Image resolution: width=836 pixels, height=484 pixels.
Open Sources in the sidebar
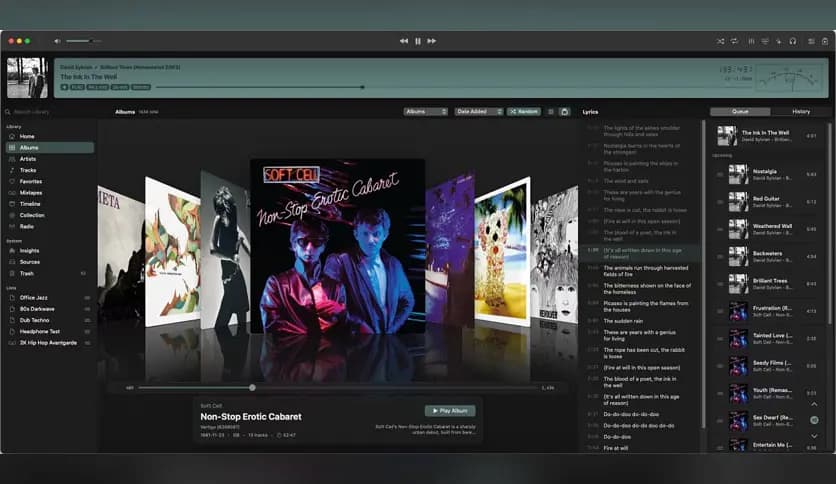click(50, 262)
